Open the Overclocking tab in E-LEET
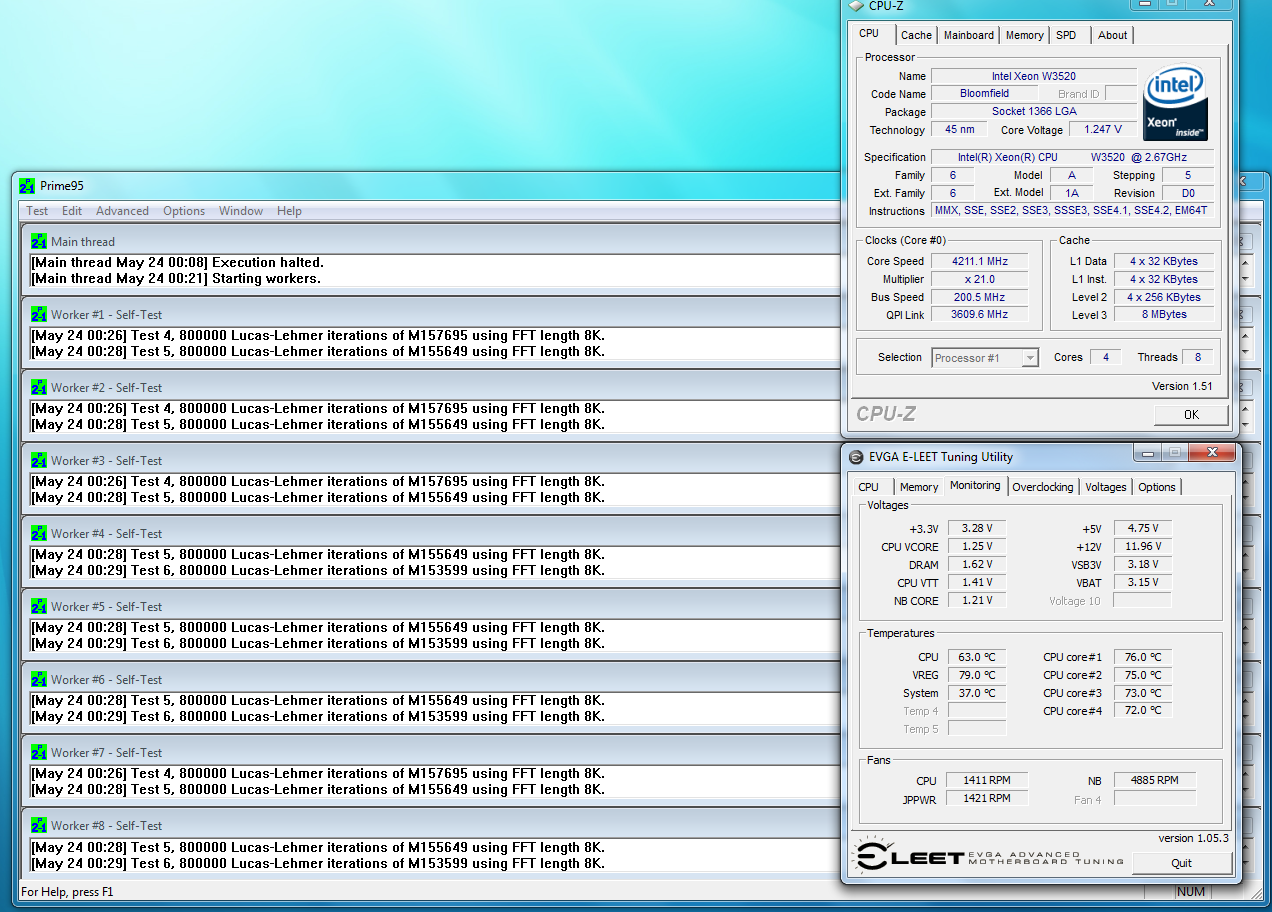The image size is (1272, 912). coord(1043,487)
